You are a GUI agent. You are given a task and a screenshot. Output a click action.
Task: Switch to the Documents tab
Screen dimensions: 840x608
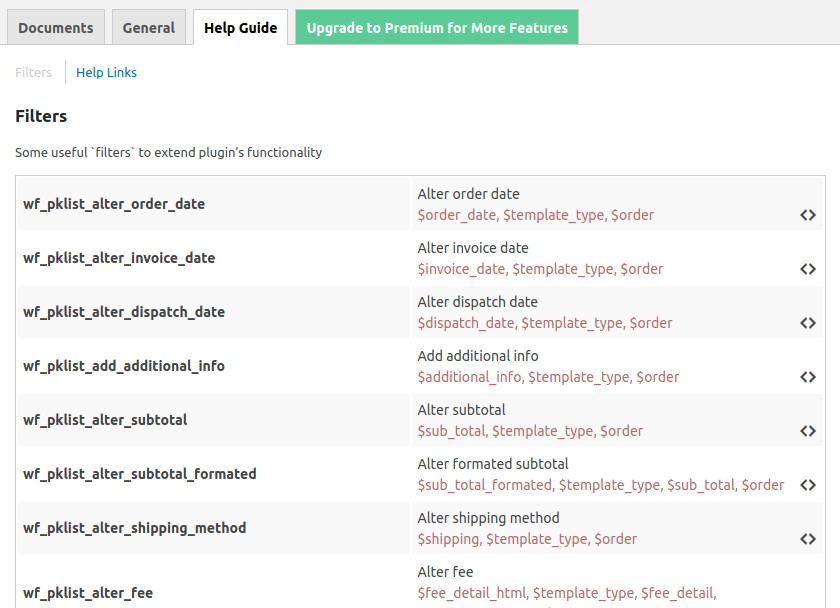55,27
